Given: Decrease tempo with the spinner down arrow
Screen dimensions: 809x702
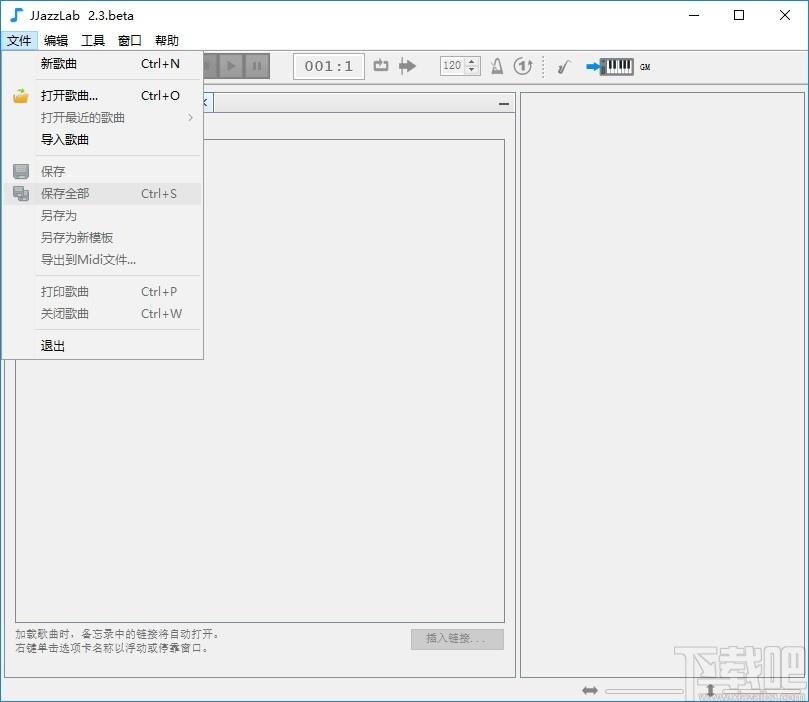Looking at the screenshot, I should (x=472, y=70).
